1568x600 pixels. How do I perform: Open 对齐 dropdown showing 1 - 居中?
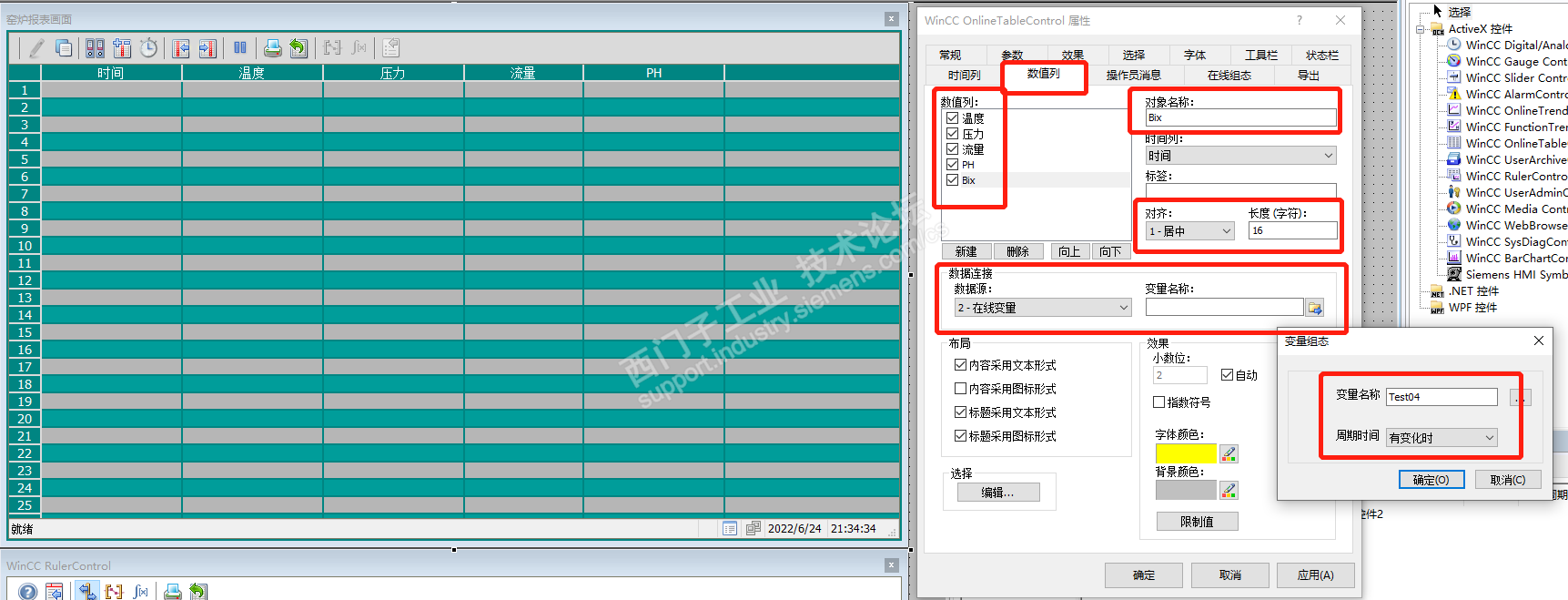click(1189, 231)
